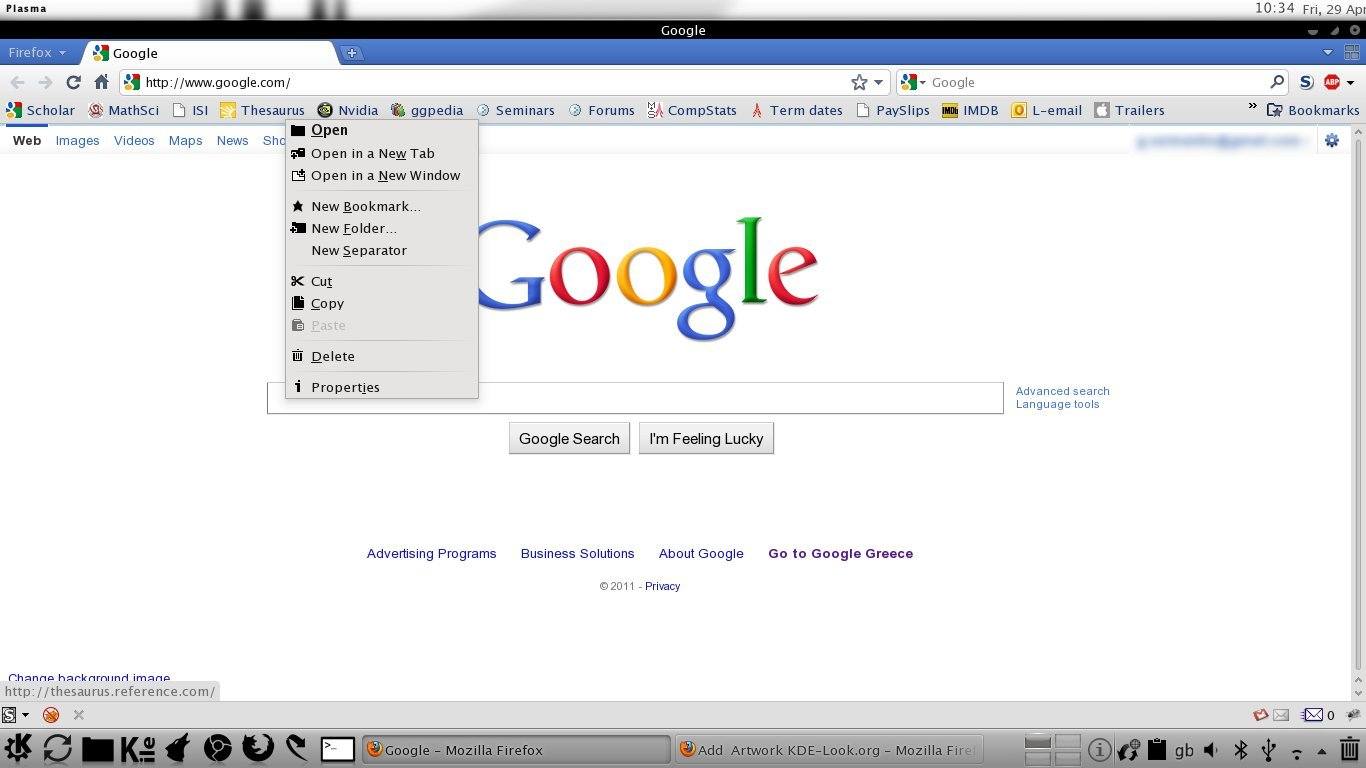The image size is (1366, 768).
Task: Open the L-email bookmark
Action: point(1046,110)
